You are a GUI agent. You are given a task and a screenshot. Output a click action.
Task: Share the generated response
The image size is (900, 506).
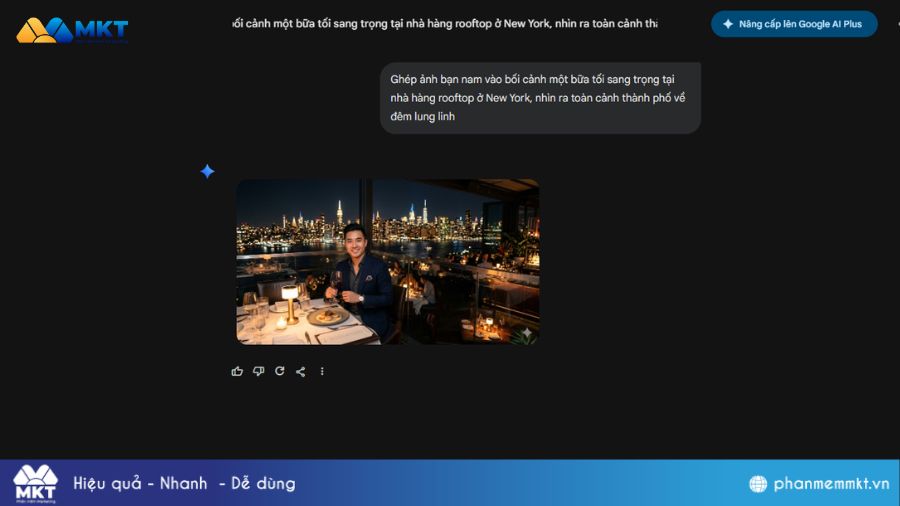(301, 371)
